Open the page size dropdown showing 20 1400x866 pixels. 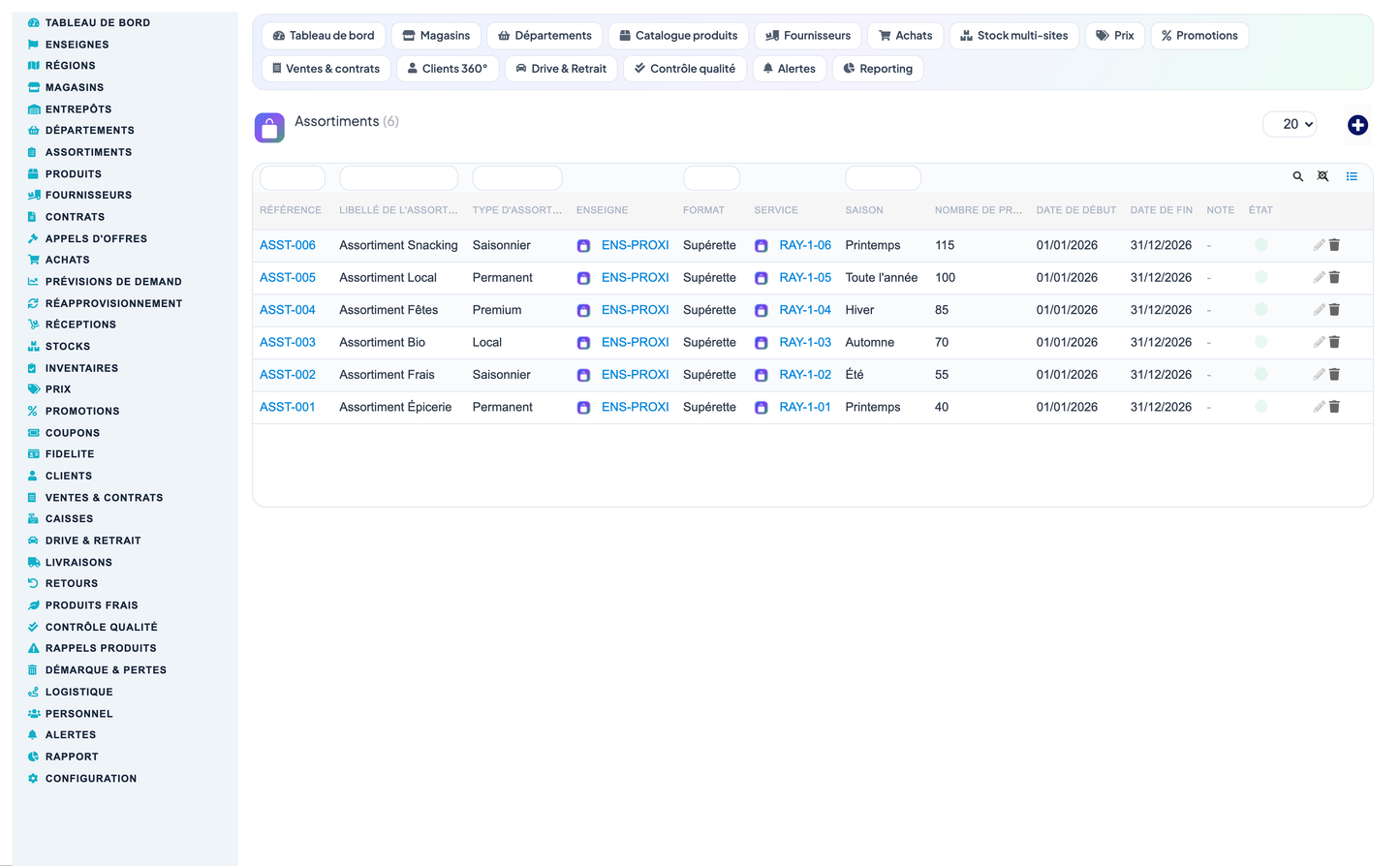[1290, 124]
